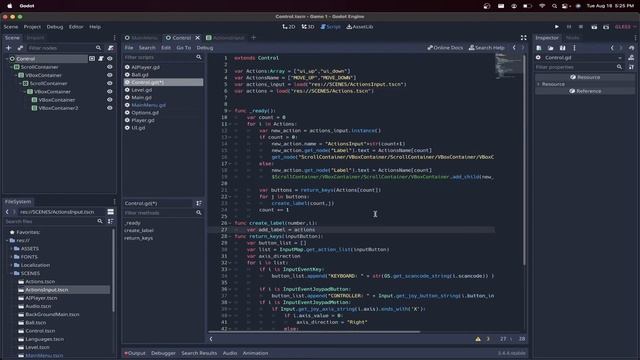Collapse the SCENES folder in FileSystem
The width and height of the screenshot is (640, 360).
pos(11,273)
